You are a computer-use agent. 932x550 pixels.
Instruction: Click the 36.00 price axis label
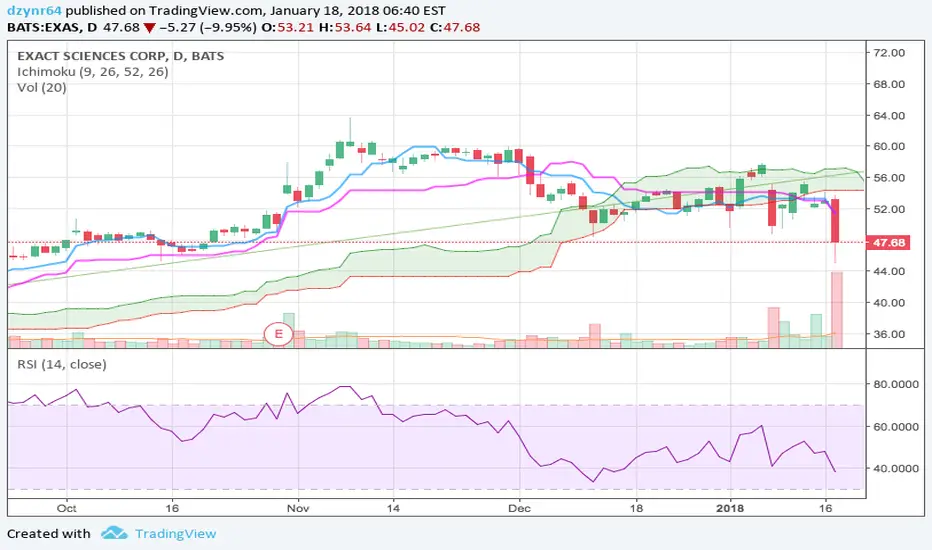(x=889, y=334)
